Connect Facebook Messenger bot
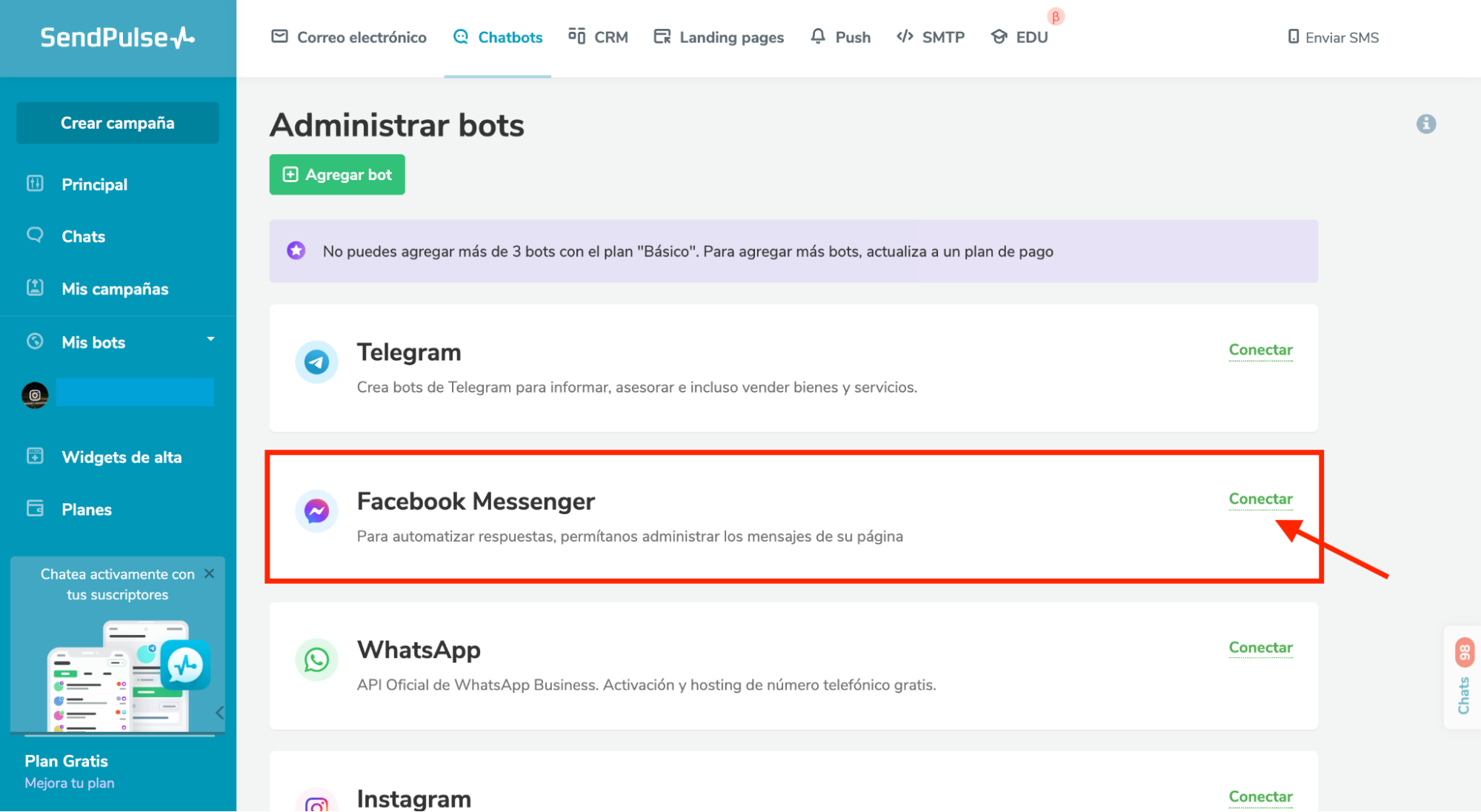The height and width of the screenshot is (812, 1481). pos(1260,499)
